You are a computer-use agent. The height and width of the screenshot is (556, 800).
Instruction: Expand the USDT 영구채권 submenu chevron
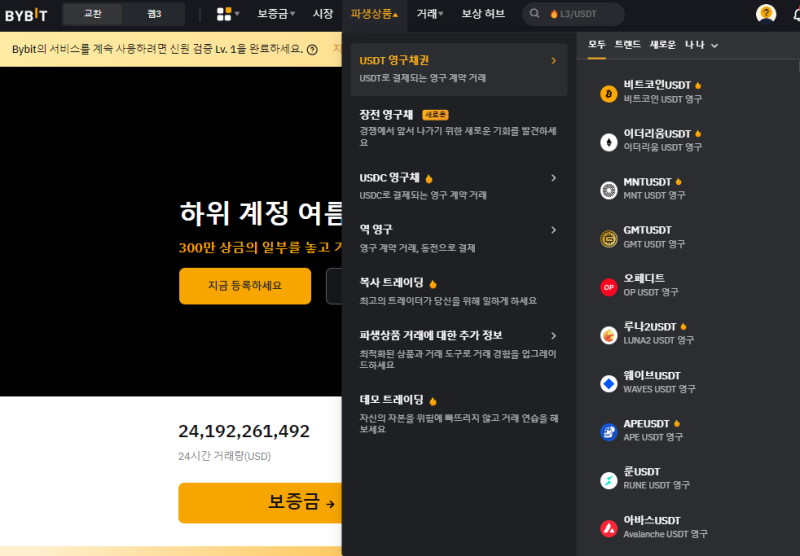coord(554,61)
